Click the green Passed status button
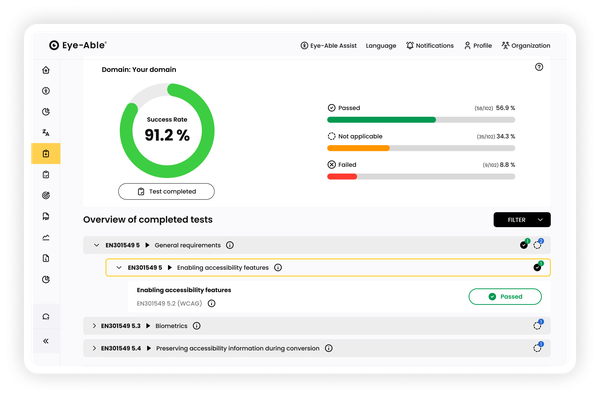The height and width of the screenshot is (396, 600). pyautogui.click(x=505, y=297)
